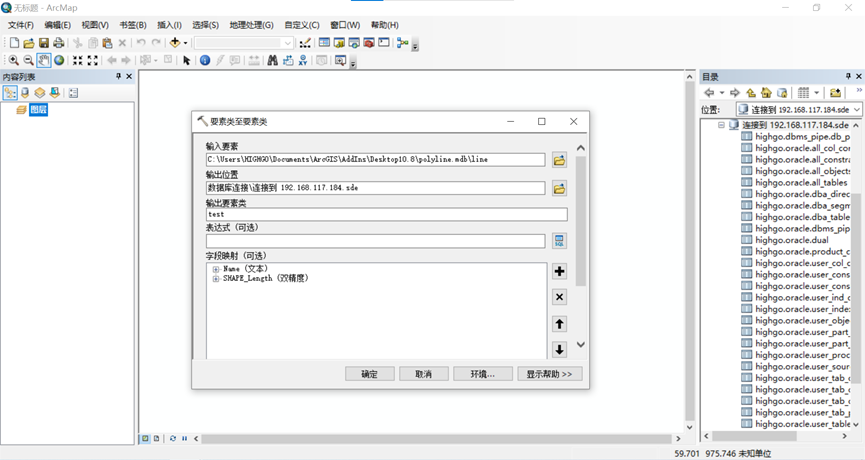Open the Catalog window toolbar icon

[x=339, y=43]
